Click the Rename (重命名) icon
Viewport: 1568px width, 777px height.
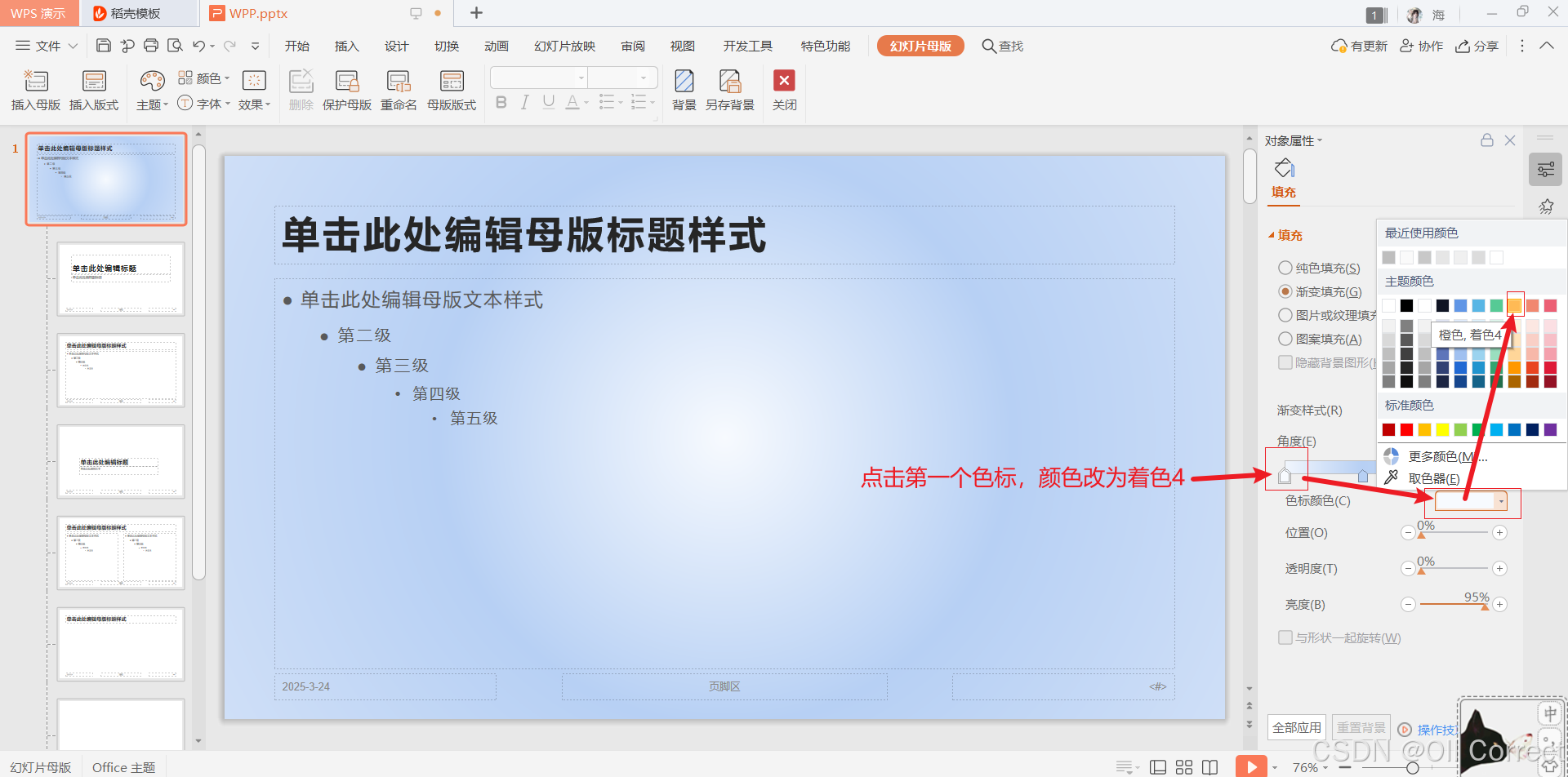399,81
